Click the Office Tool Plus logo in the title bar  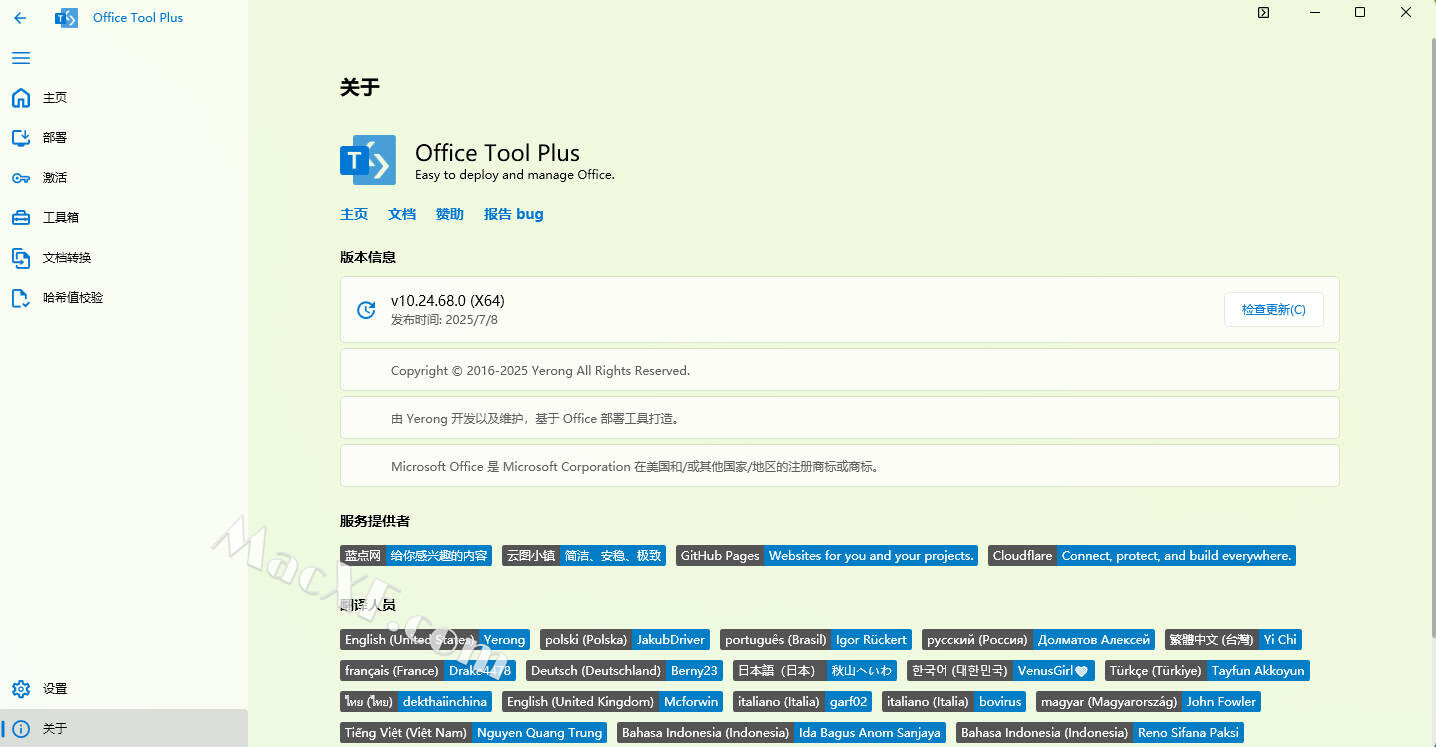point(67,18)
